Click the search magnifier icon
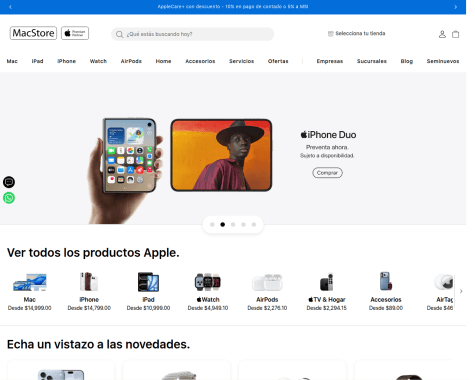Viewport: 475px width, 380px height. pyautogui.click(x=119, y=34)
